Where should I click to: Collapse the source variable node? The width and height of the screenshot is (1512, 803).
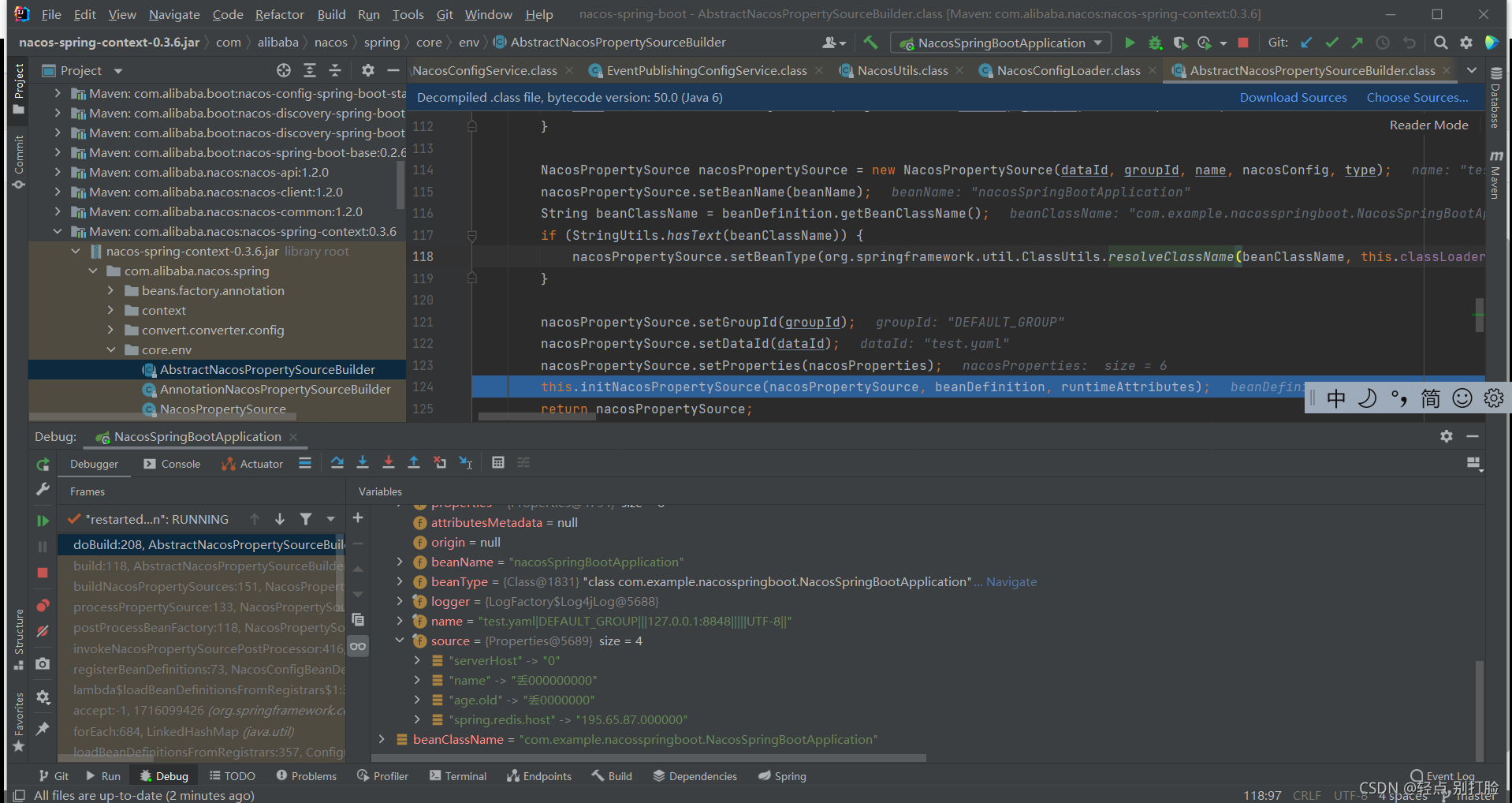tap(400, 641)
